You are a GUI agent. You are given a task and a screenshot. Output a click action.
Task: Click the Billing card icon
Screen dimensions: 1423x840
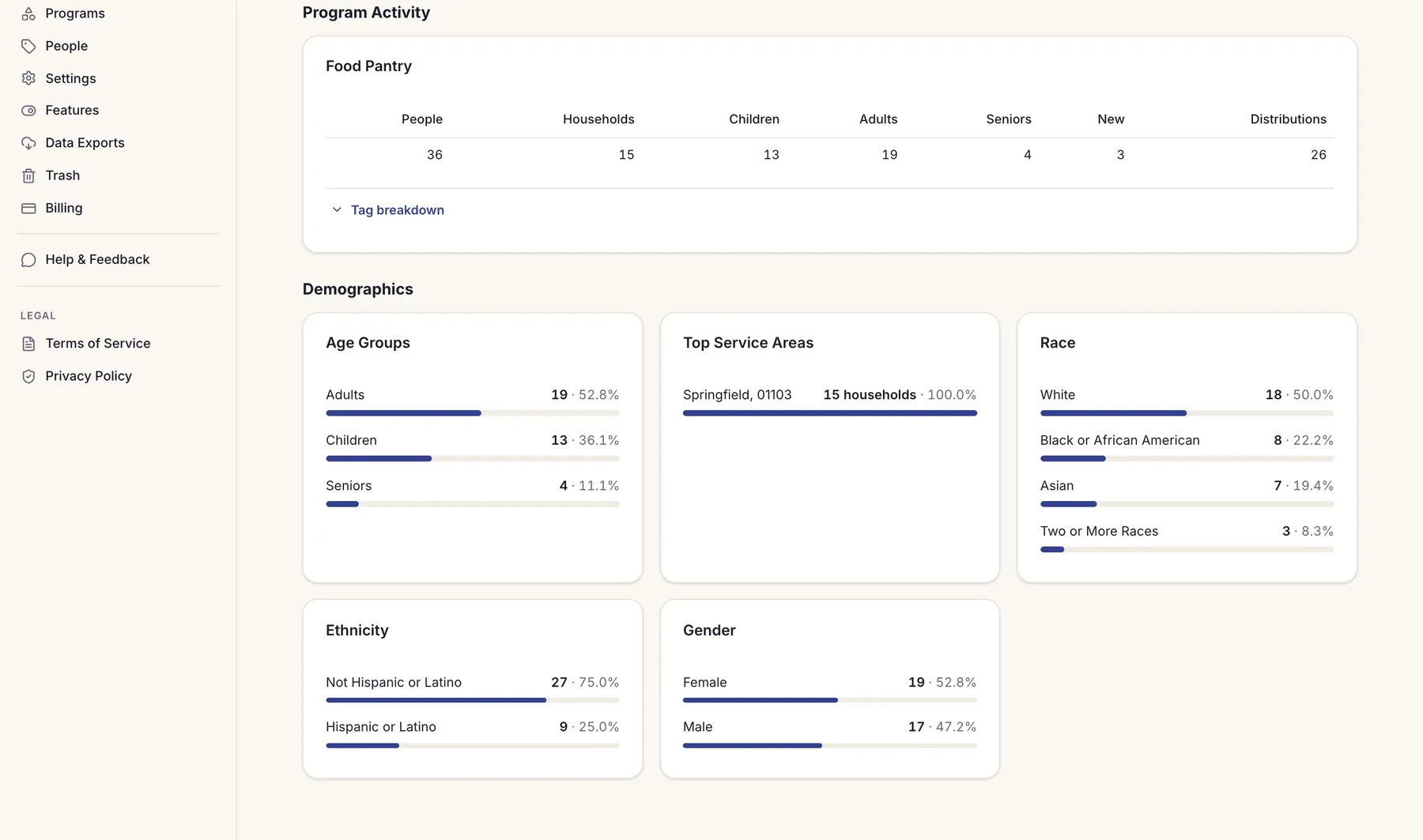[28, 208]
